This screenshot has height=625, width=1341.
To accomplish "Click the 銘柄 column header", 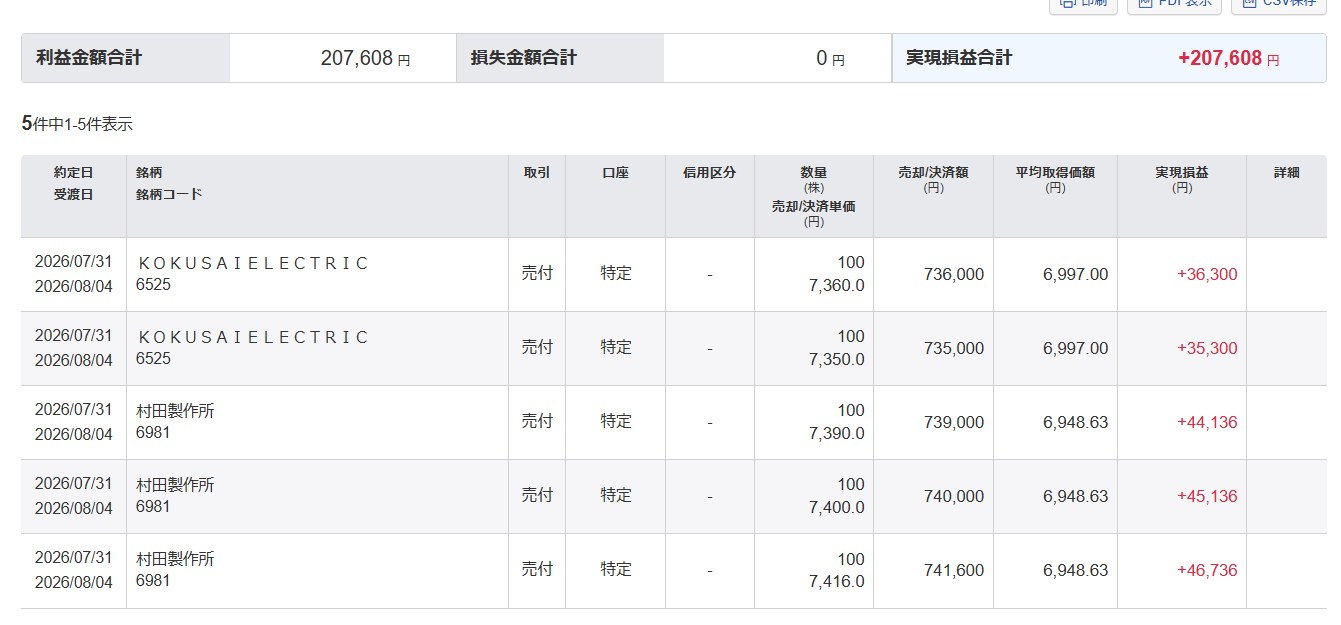I will pos(149,173).
